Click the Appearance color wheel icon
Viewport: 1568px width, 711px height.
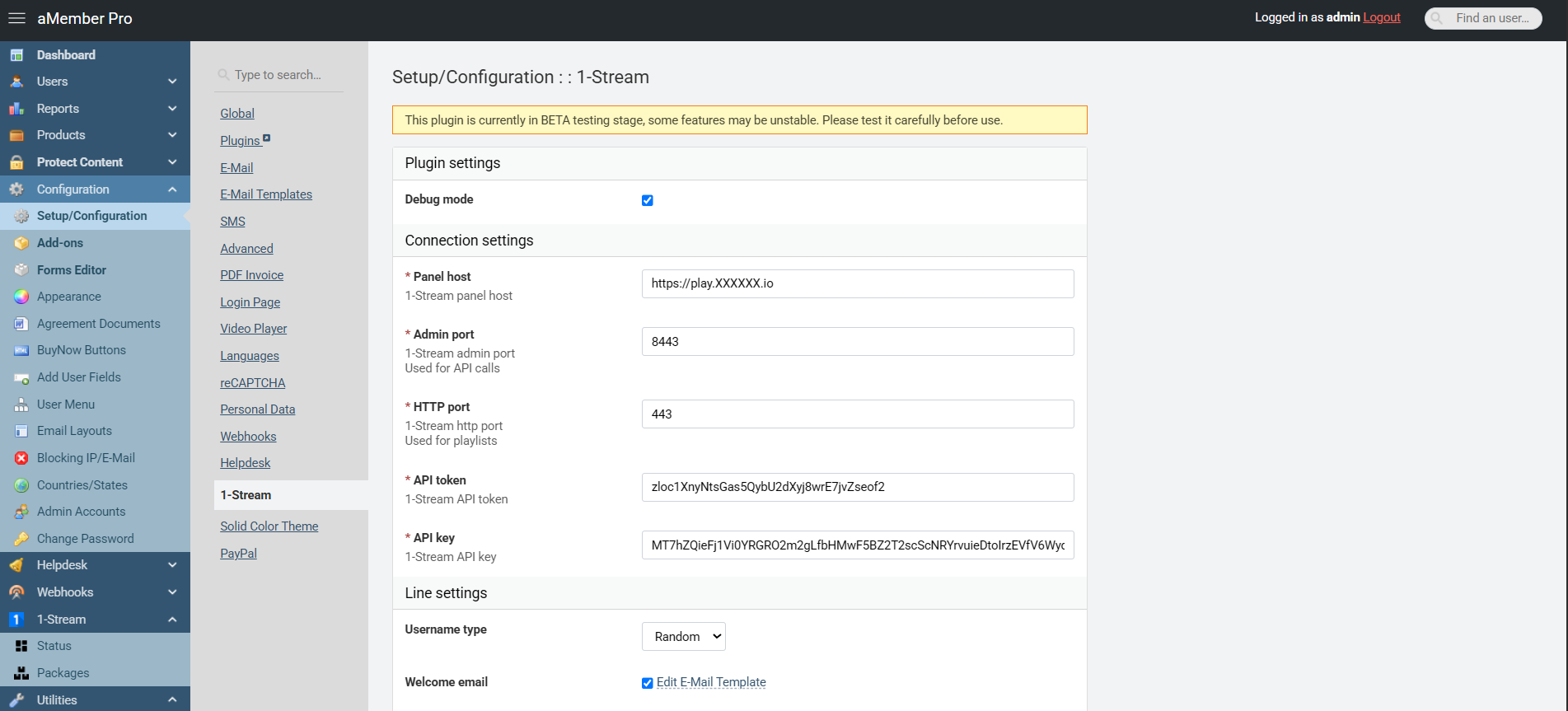pos(21,297)
